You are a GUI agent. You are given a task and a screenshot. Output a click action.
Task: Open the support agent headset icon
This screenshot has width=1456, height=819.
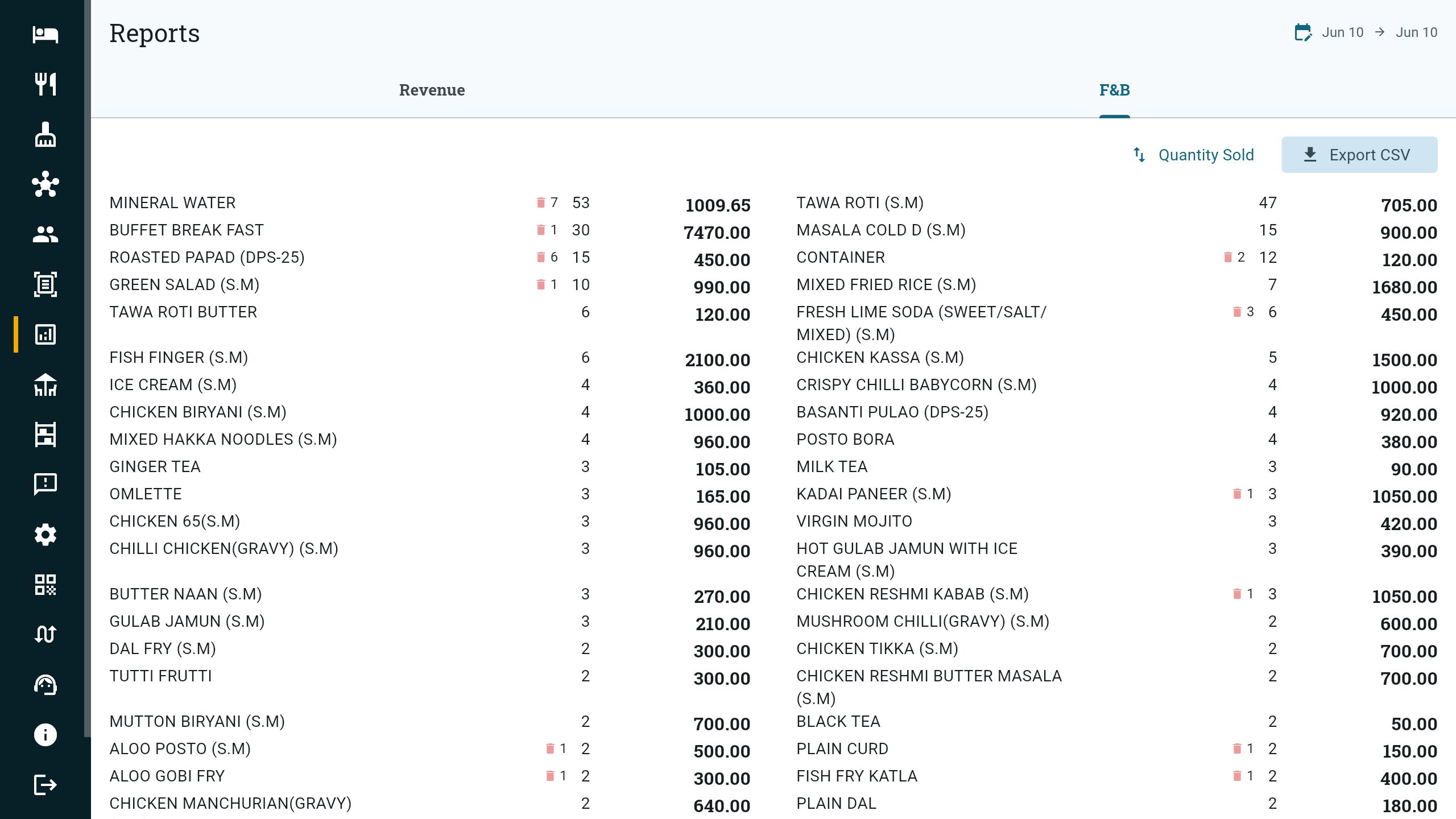[45, 685]
